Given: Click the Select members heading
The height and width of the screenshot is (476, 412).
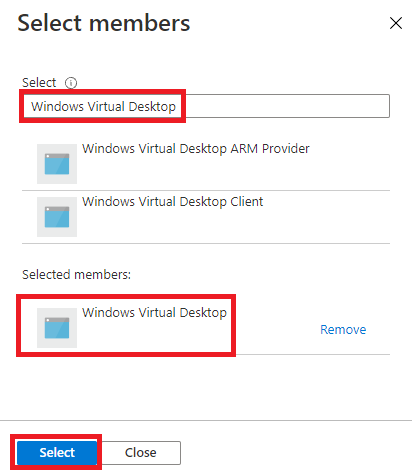Looking at the screenshot, I should click(x=104, y=23).
